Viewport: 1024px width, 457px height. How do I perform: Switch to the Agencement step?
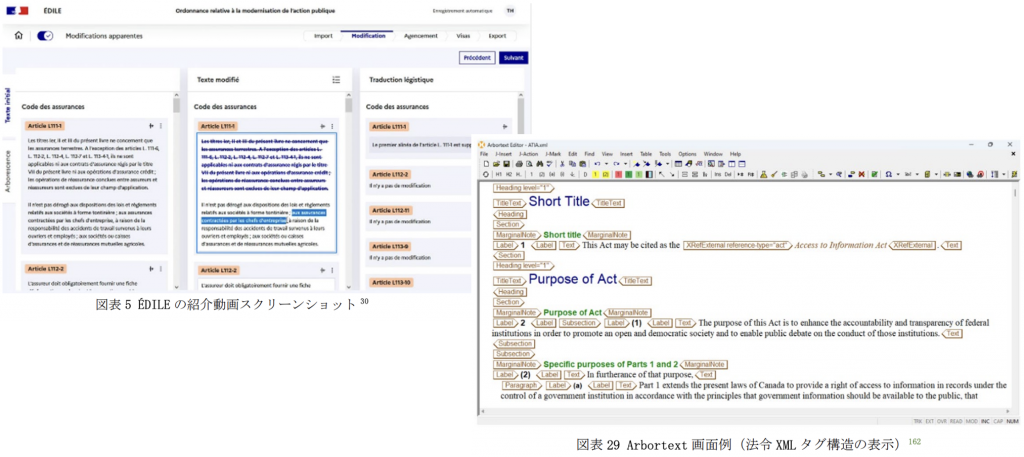click(421, 36)
